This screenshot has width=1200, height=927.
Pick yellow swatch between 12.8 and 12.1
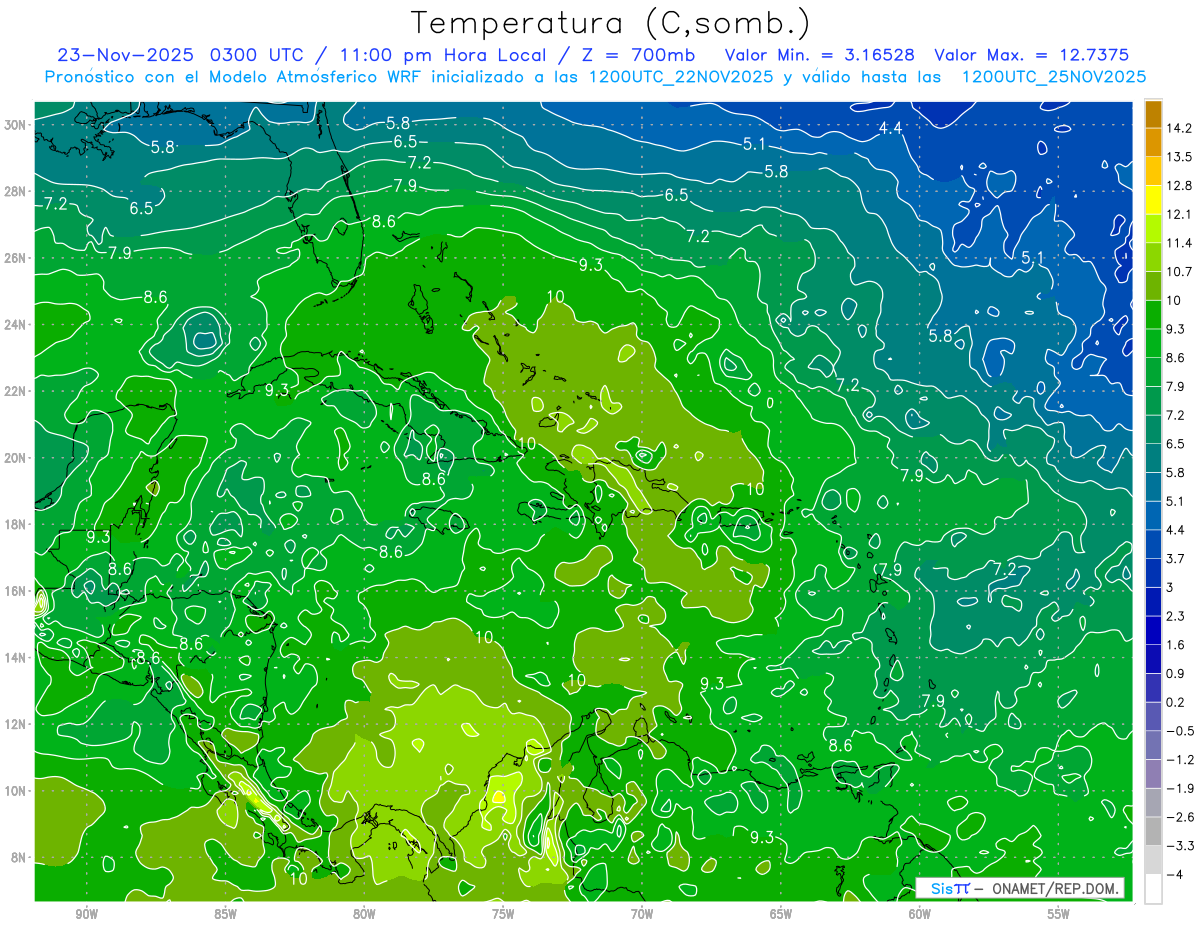(1153, 200)
